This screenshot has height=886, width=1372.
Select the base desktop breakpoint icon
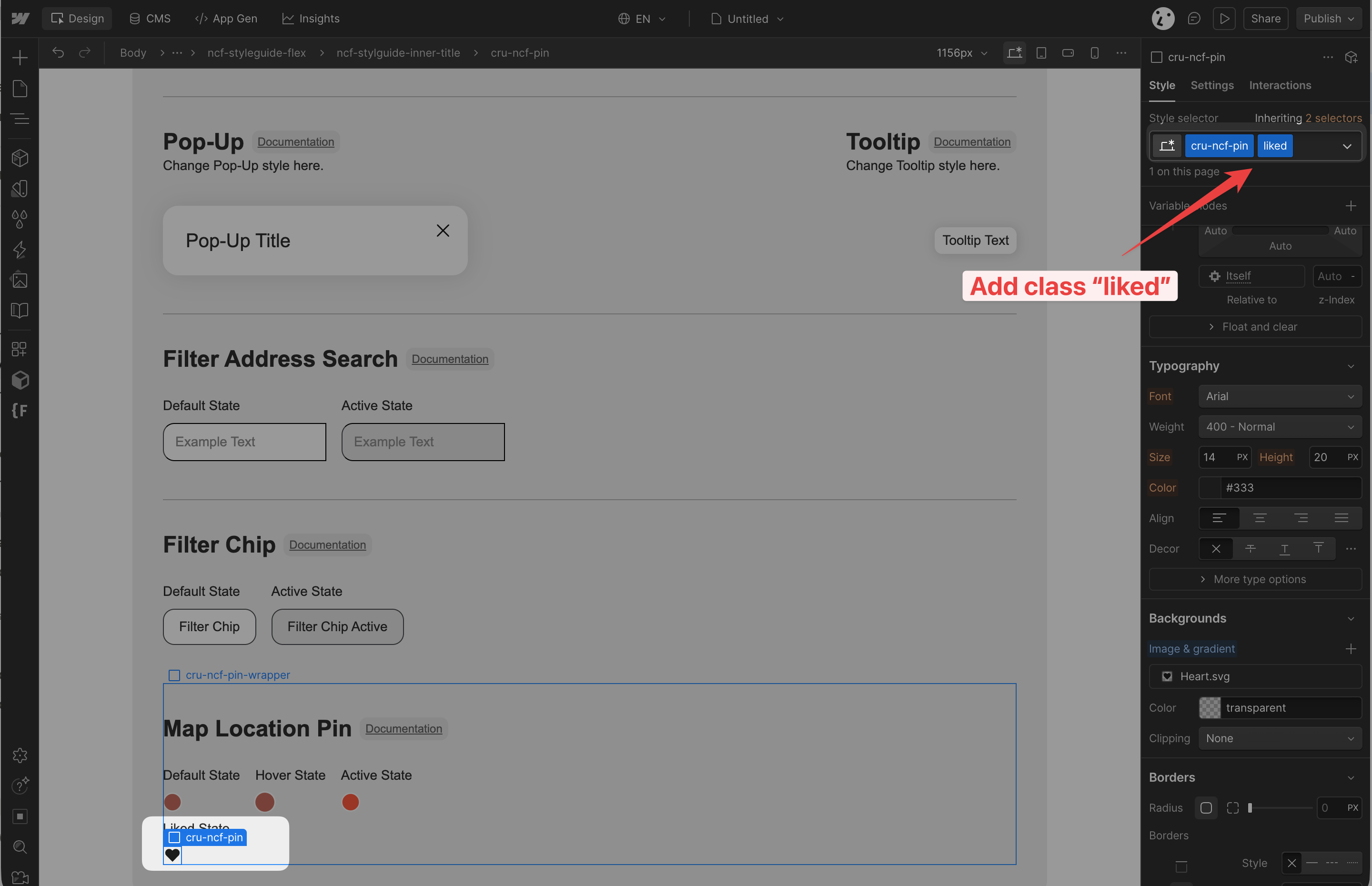(1014, 52)
